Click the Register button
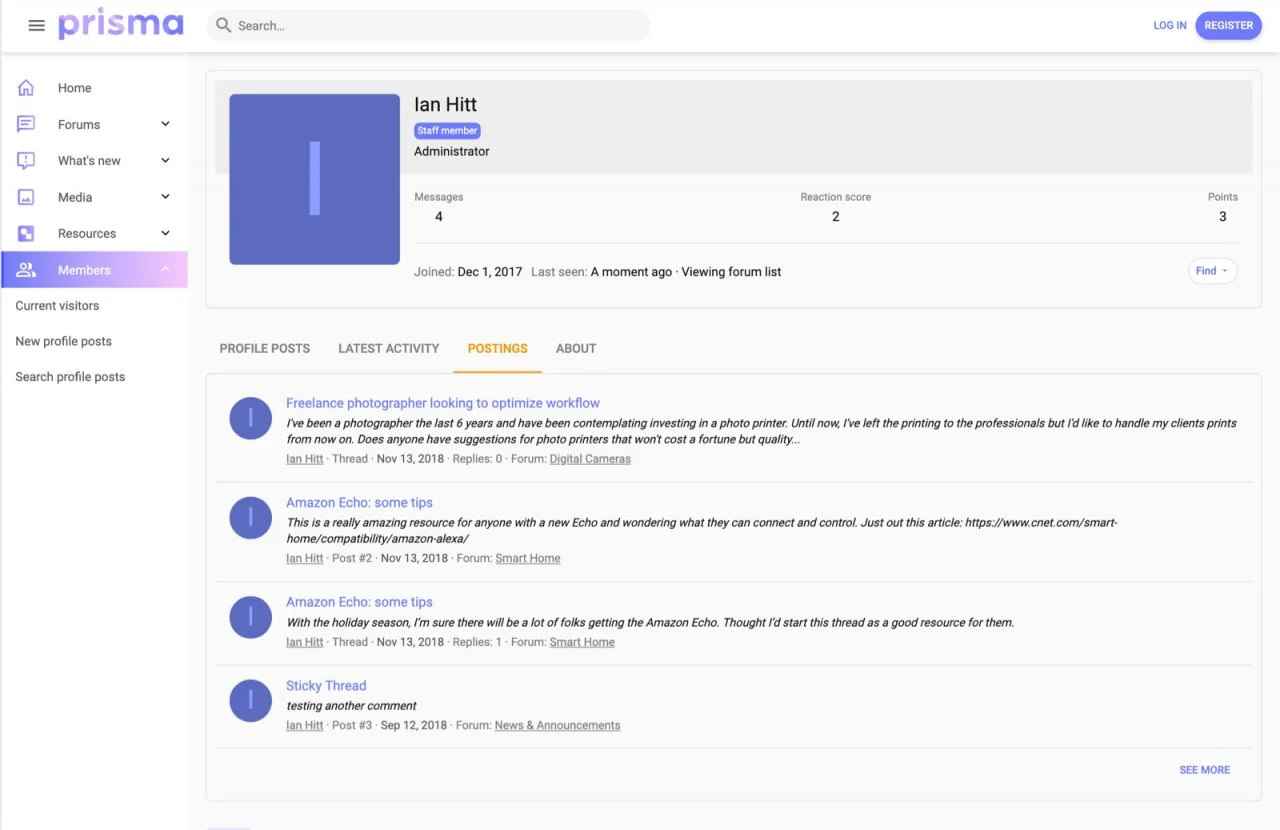This screenshot has width=1280, height=830. point(1228,26)
